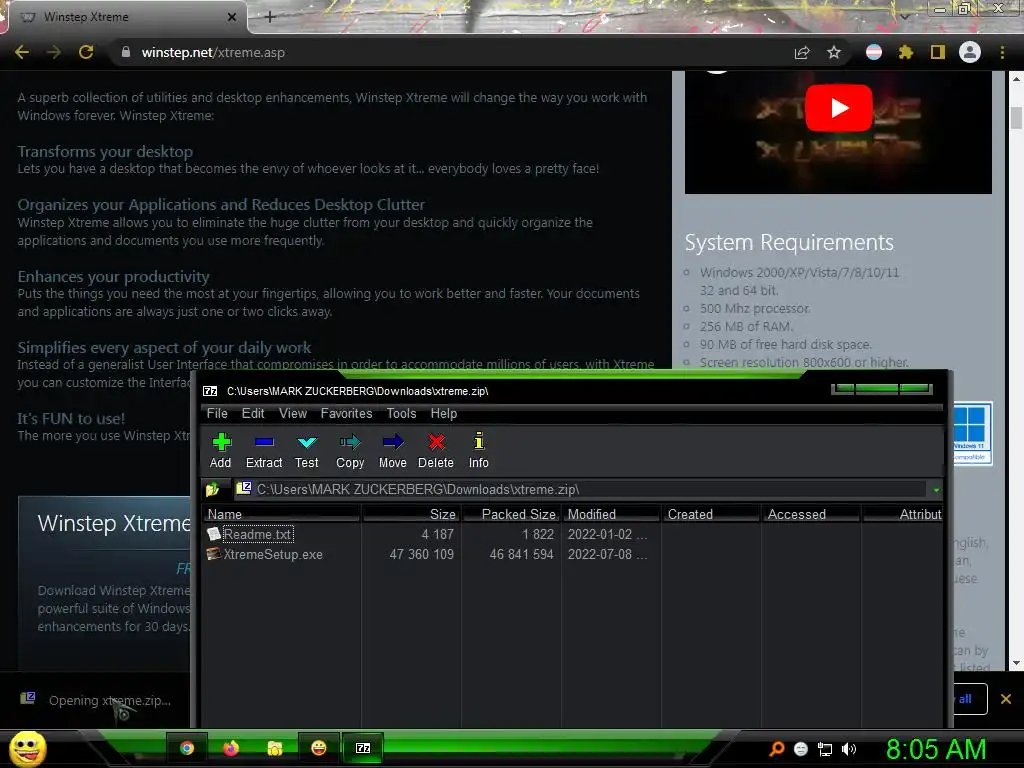
Task: Click the striped extension icon in the toolbar
Action: (x=874, y=52)
